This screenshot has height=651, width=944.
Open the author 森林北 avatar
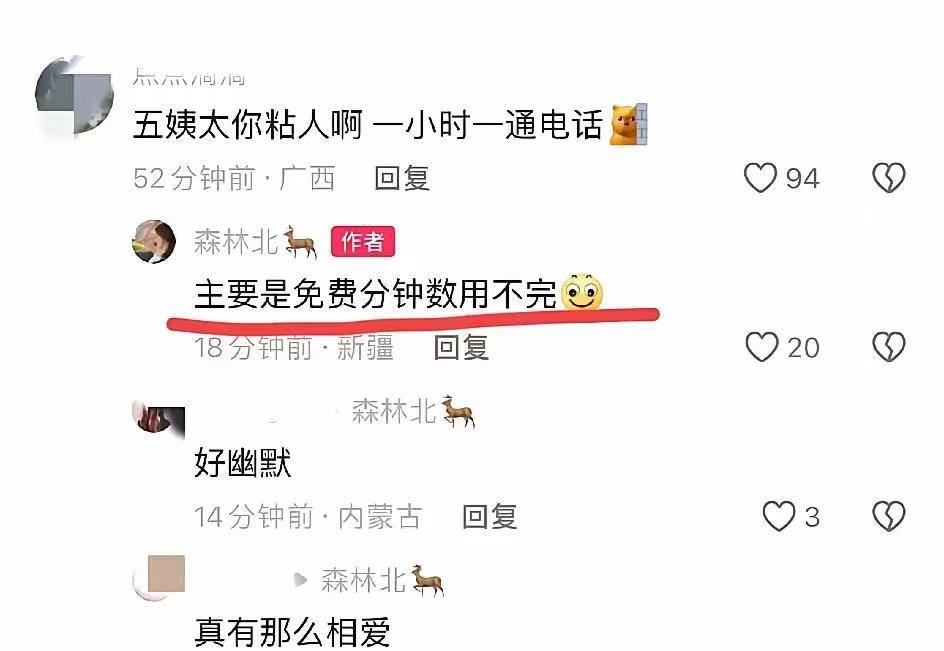tap(154, 241)
